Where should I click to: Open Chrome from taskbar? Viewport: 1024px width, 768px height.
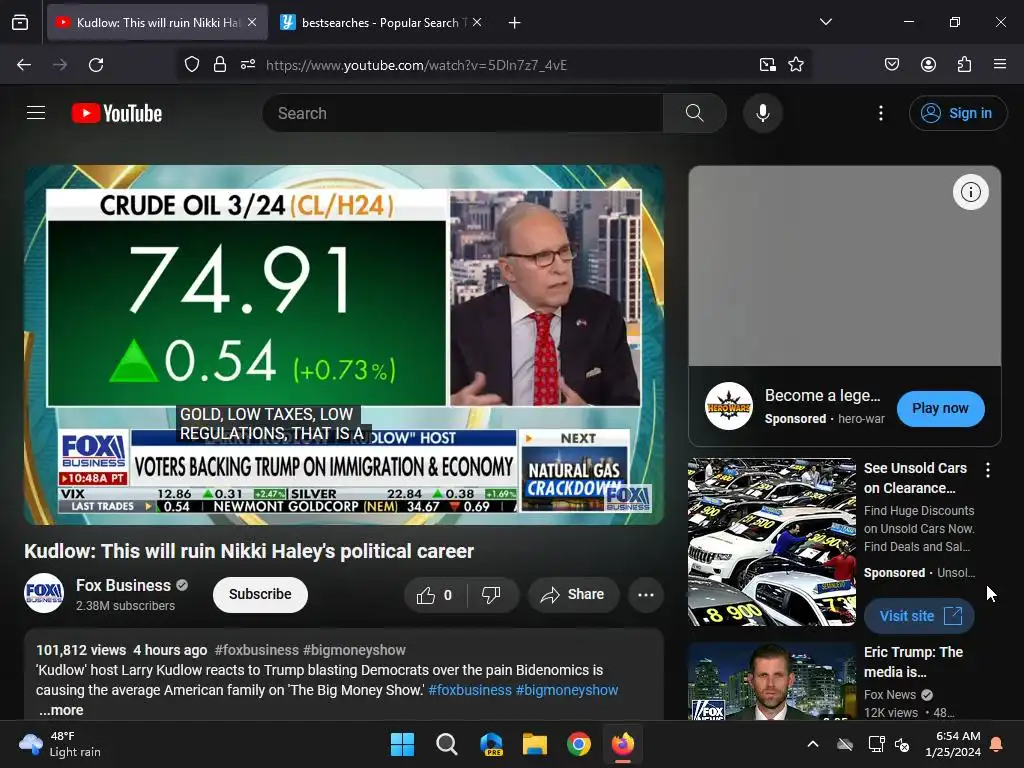(x=579, y=744)
